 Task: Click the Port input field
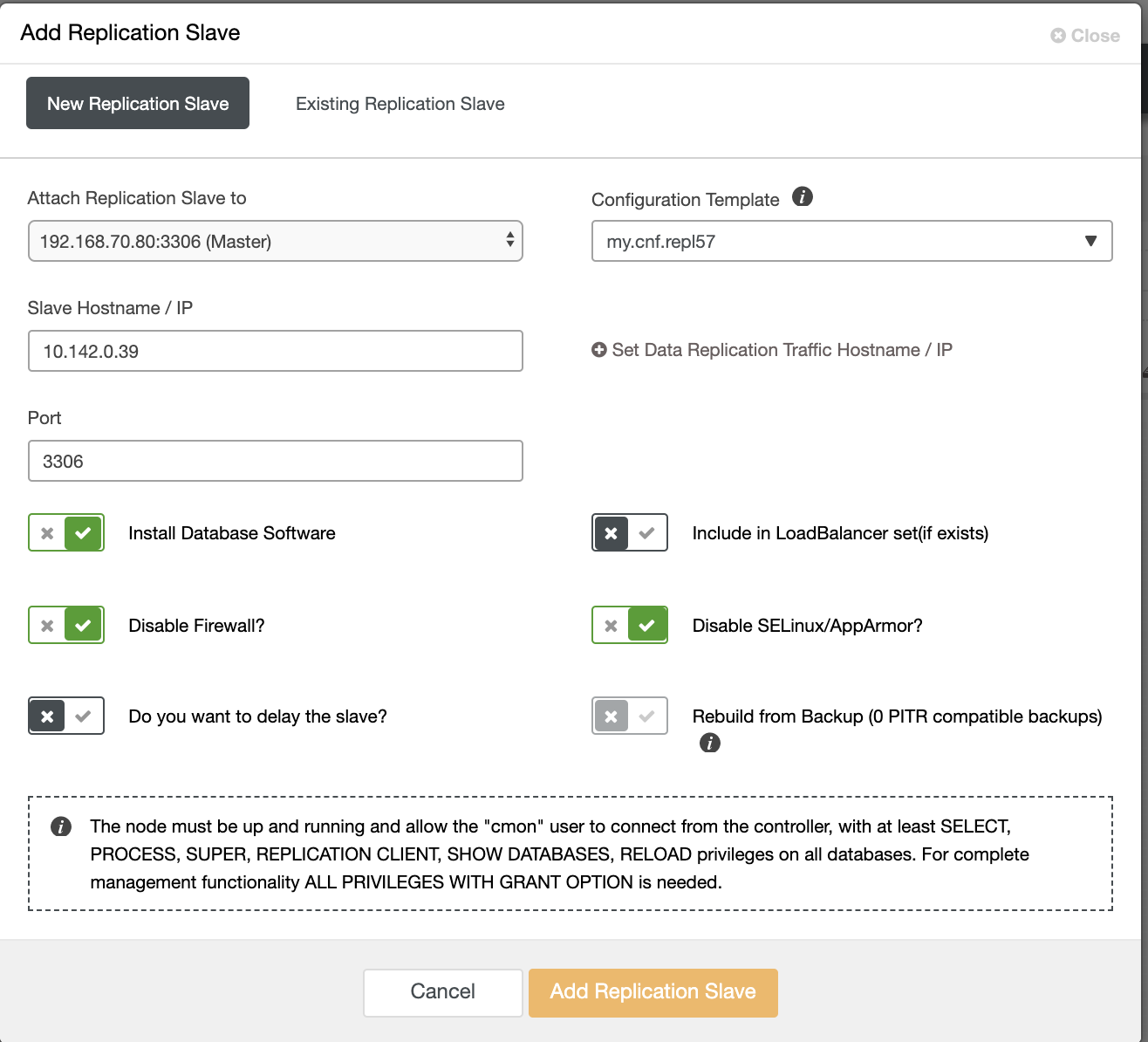(276, 461)
